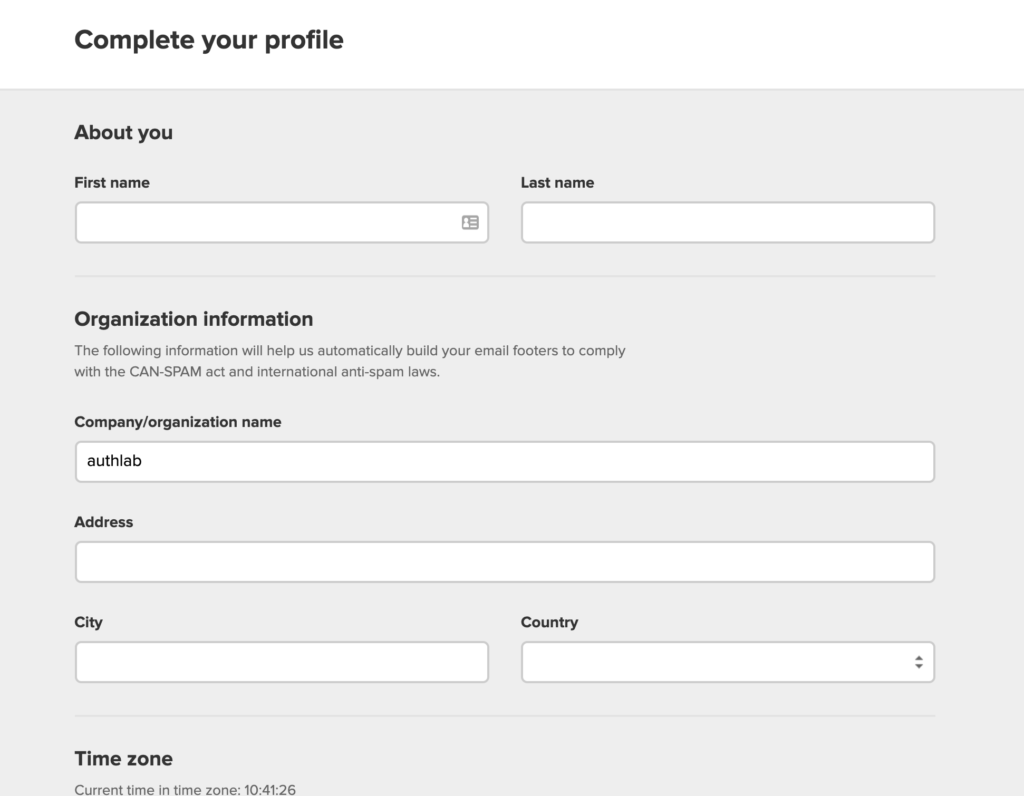Click the Country field label
The width and height of the screenshot is (1024, 796).
[x=549, y=622]
